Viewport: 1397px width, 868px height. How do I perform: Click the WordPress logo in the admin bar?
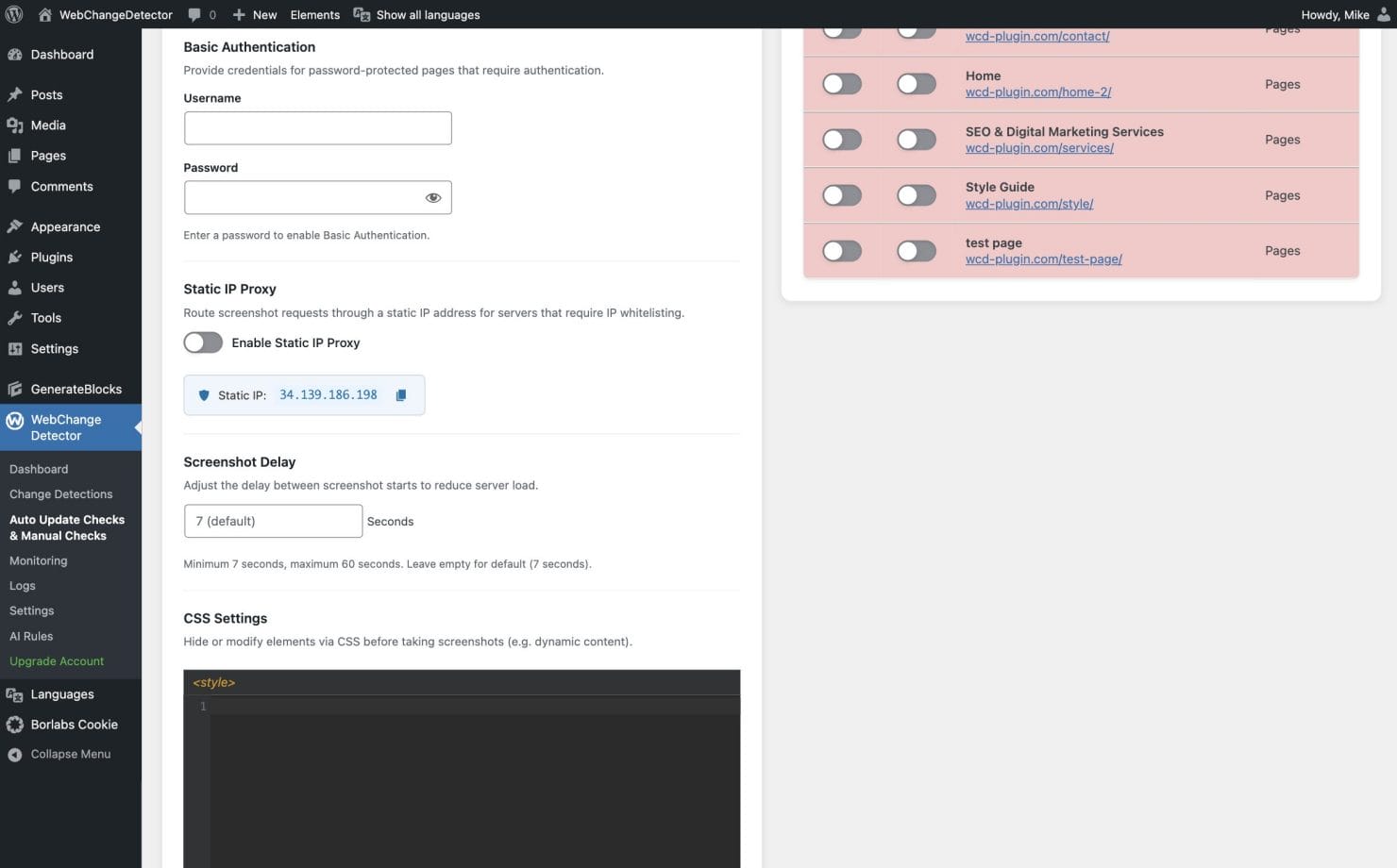pyautogui.click(x=13, y=14)
